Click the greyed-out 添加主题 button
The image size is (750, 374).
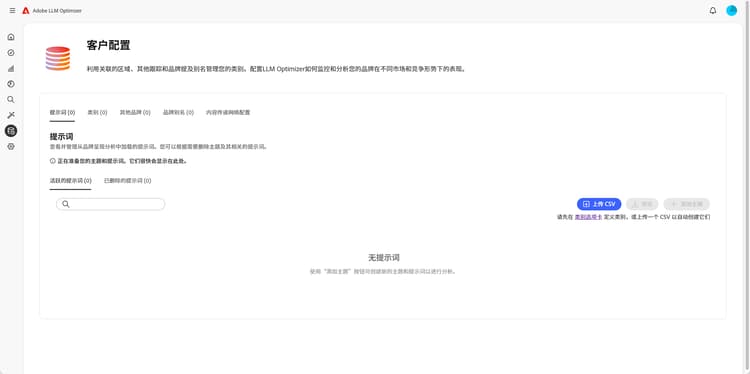tap(686, 204)
